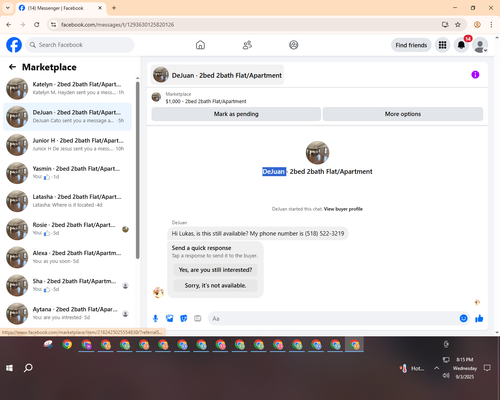Click the taskbar volume speaker icon
The width and height of the screenshot is (500, 400).
click(x=446, y=376)
